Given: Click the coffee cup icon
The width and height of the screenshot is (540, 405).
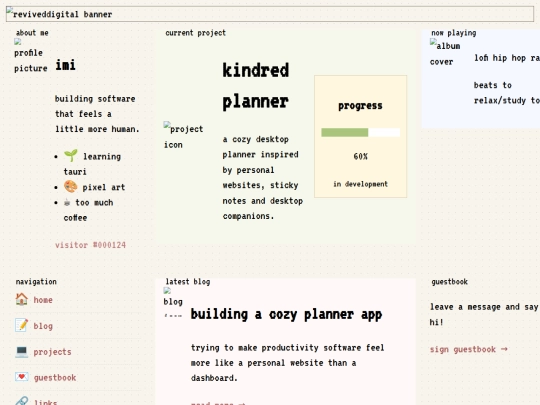Looking at the screenshot, I should [x=67, y=202].
